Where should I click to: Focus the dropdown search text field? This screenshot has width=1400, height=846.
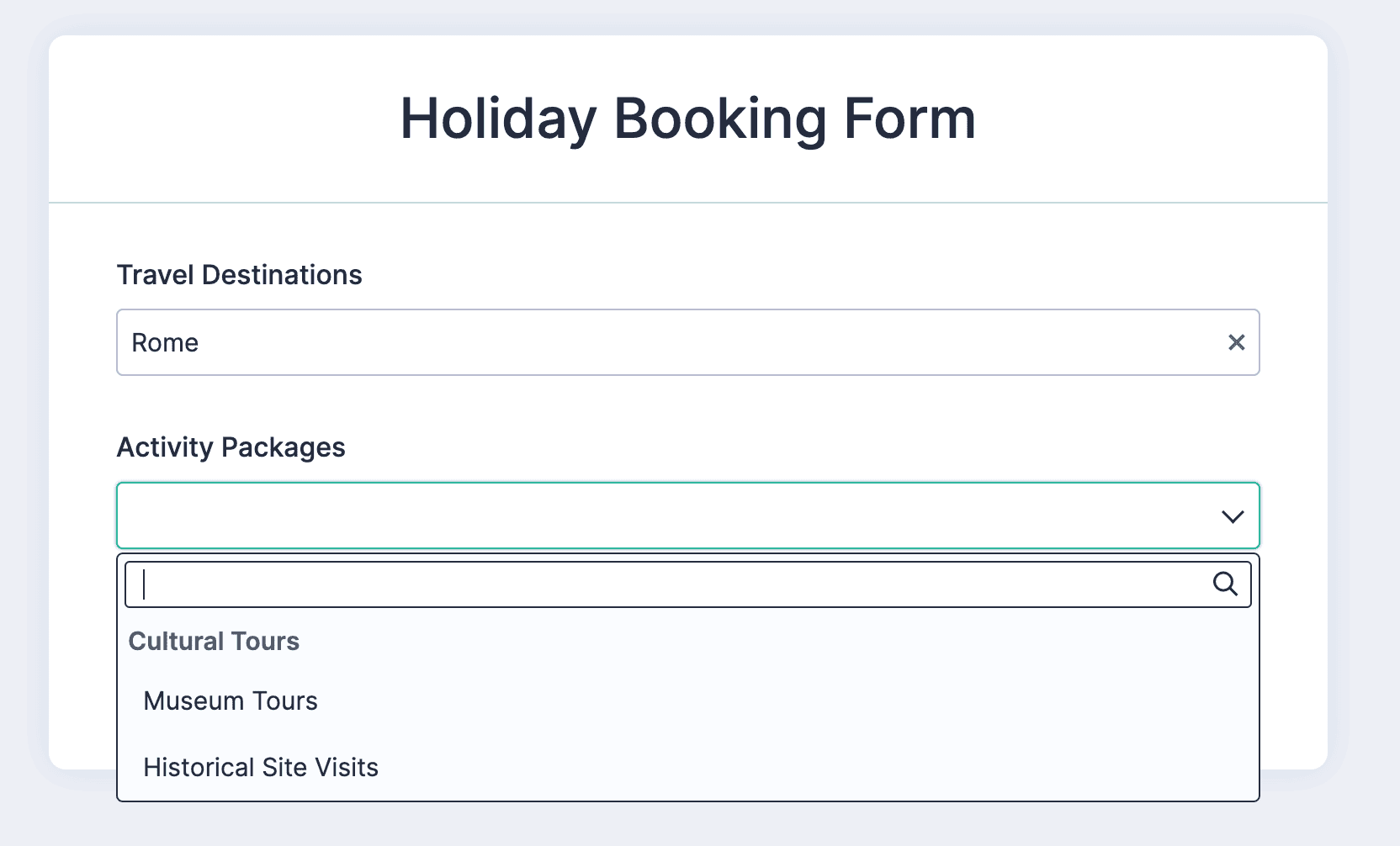coord(673,584)
